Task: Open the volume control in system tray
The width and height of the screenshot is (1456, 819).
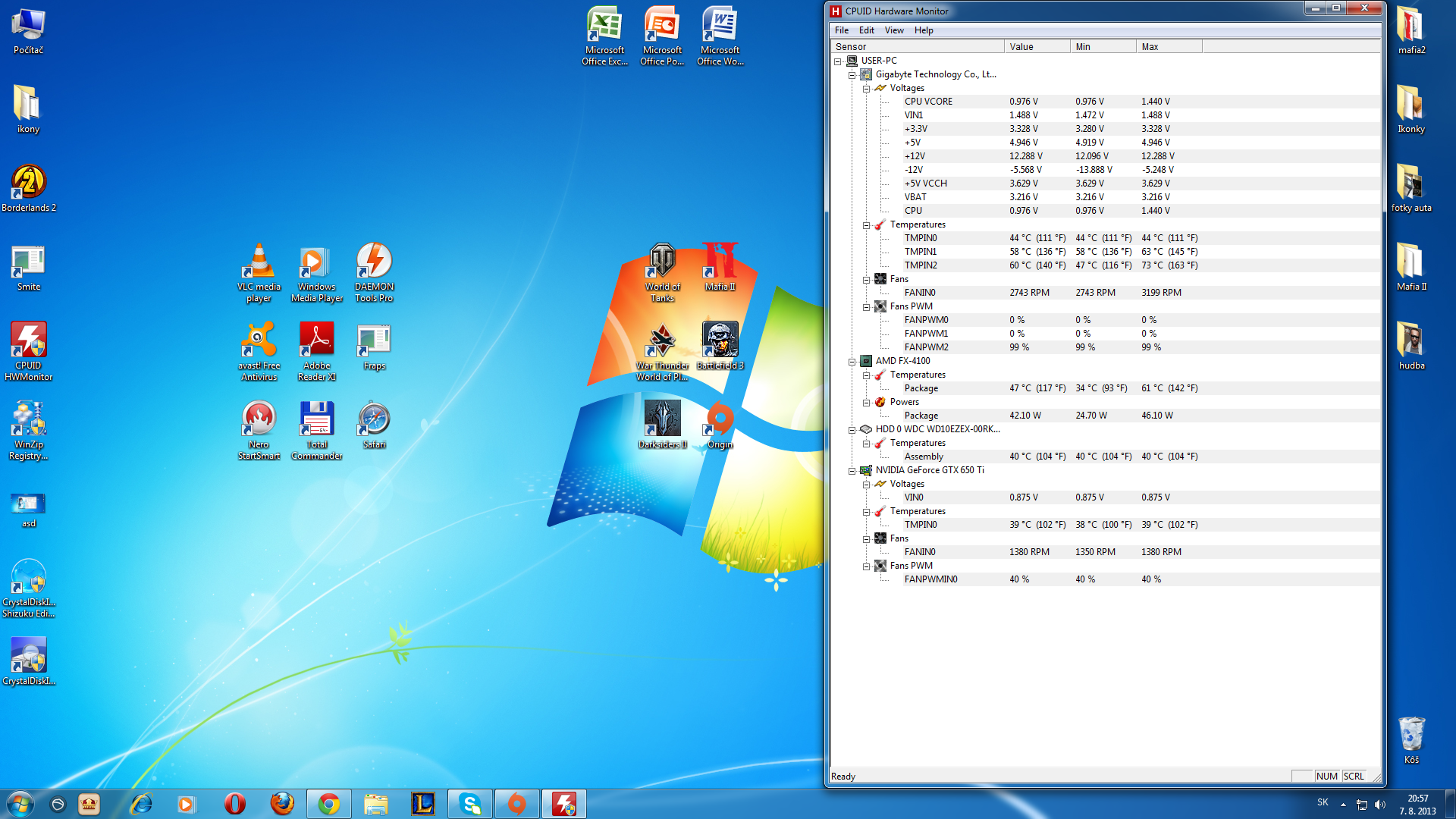Action: [x=1379, y=805]
